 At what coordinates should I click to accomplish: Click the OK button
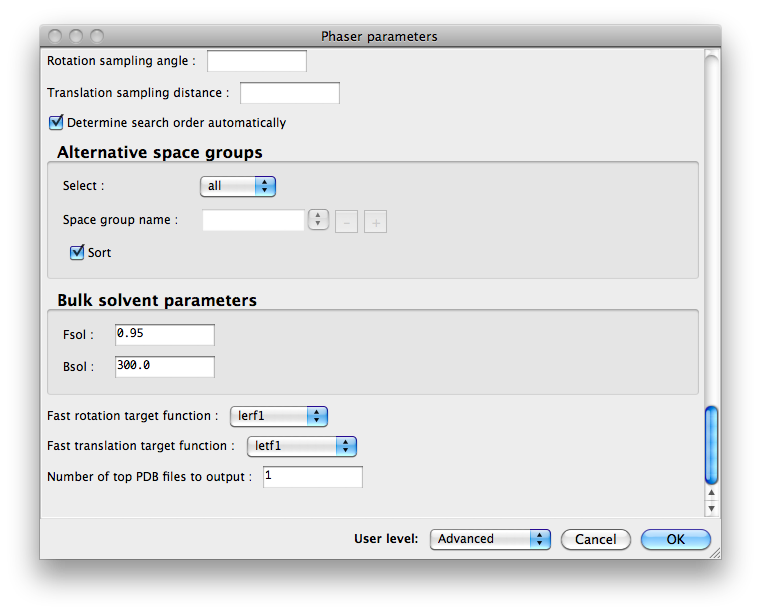coord(675,539)
